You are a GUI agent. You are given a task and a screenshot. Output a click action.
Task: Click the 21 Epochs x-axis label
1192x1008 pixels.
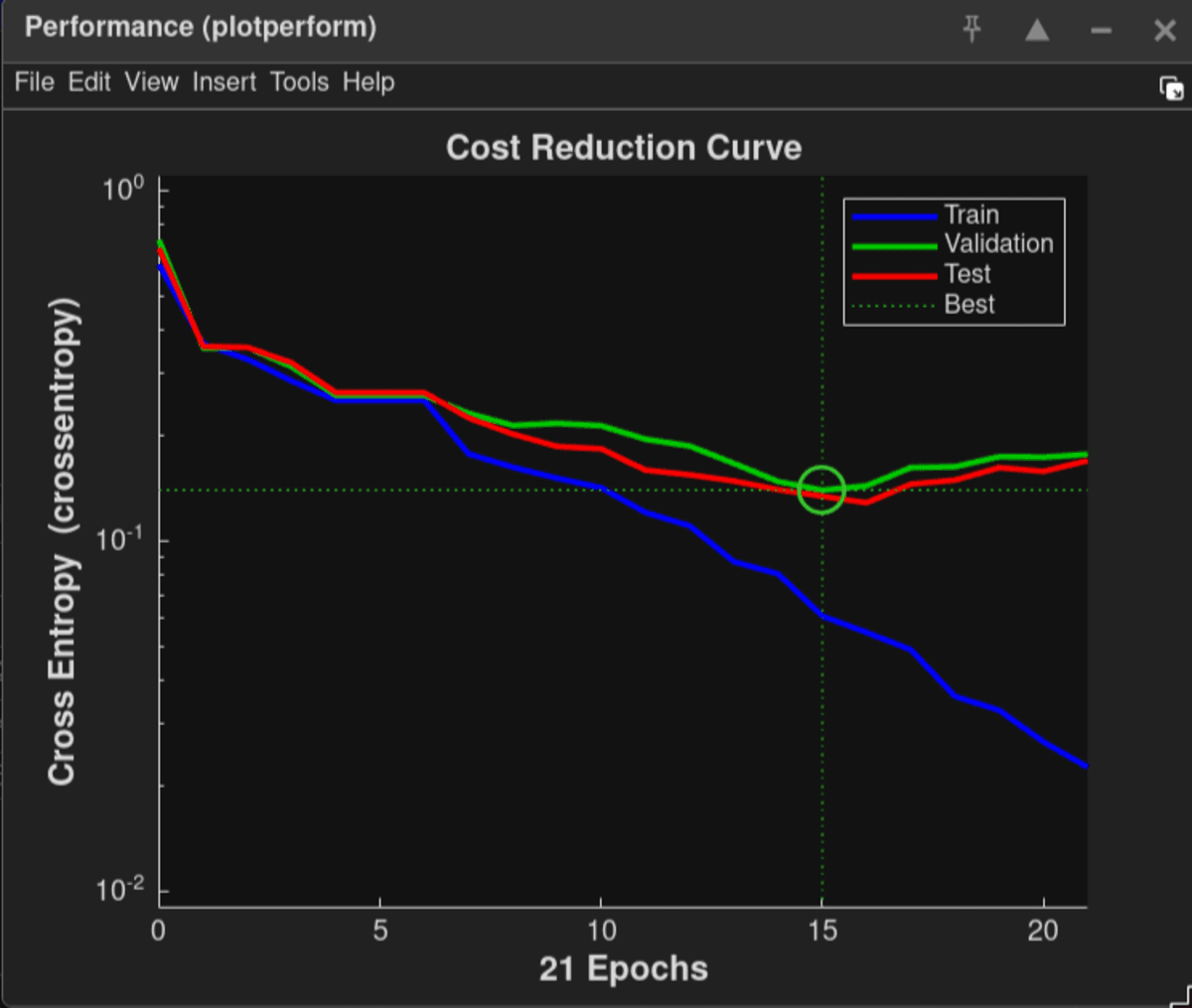[x=624, y=968]
